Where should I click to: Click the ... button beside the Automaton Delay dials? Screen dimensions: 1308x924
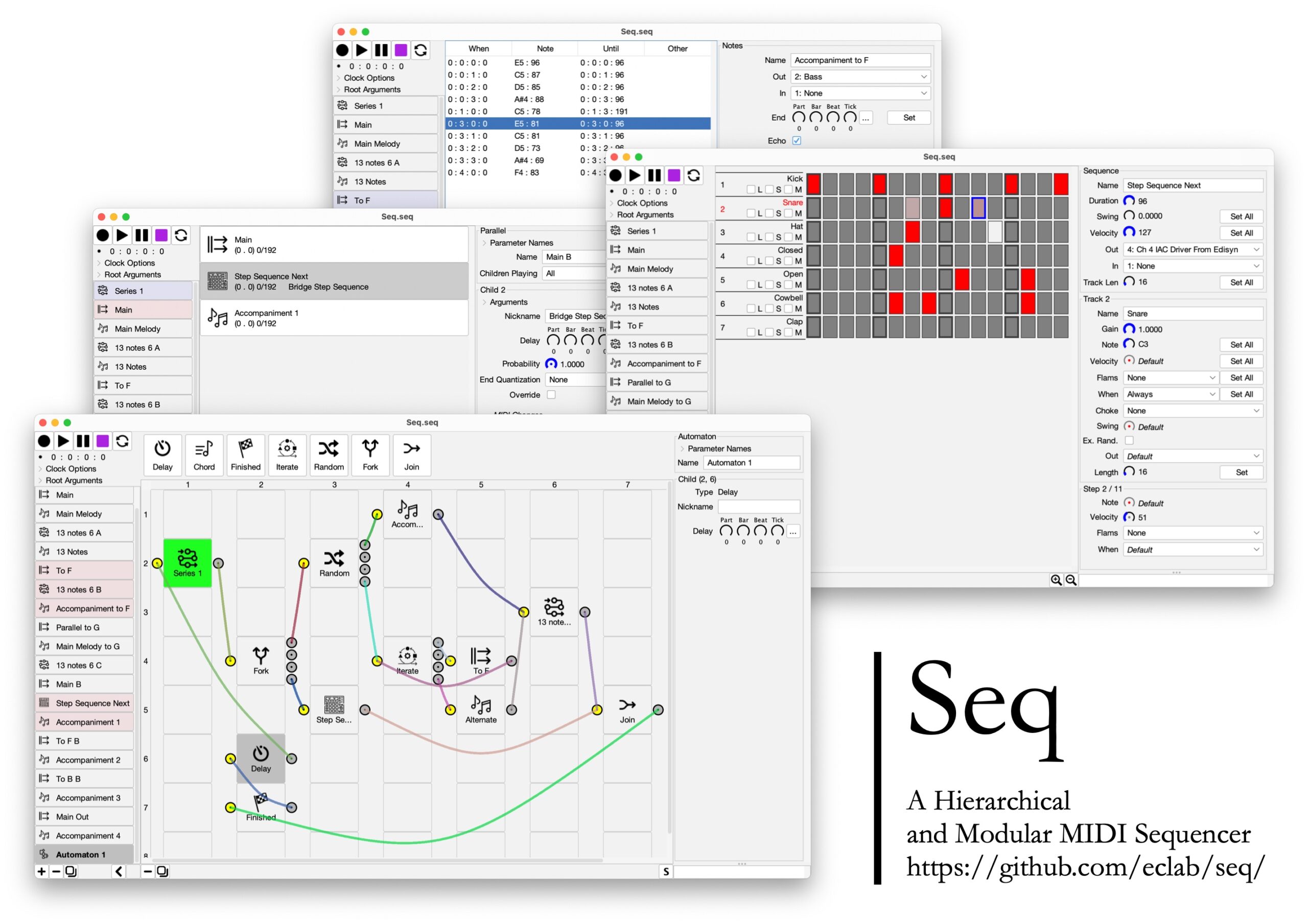[793, 532]
